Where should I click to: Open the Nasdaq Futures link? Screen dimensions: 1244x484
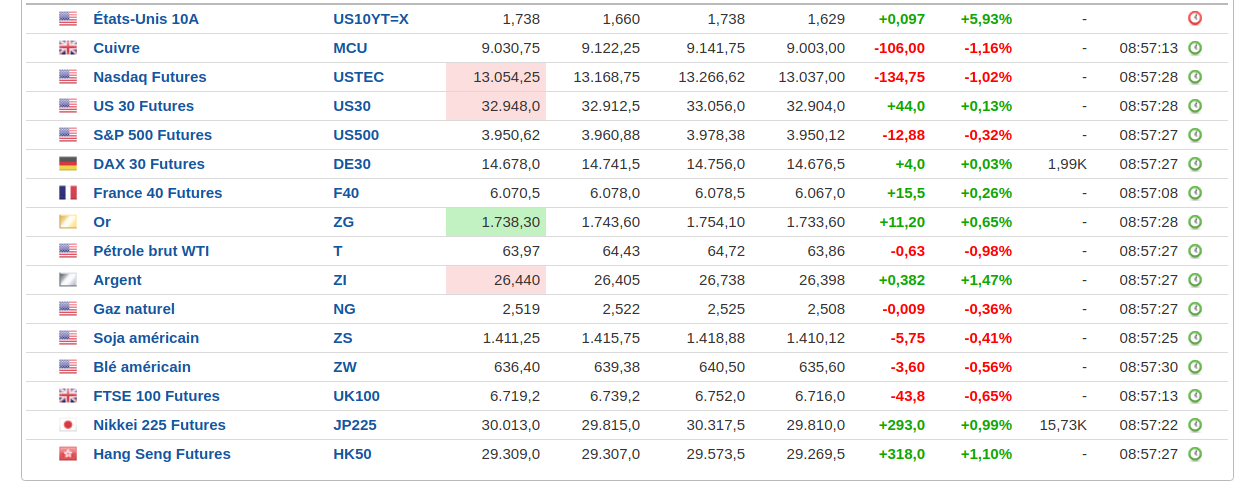coord(150,77)
